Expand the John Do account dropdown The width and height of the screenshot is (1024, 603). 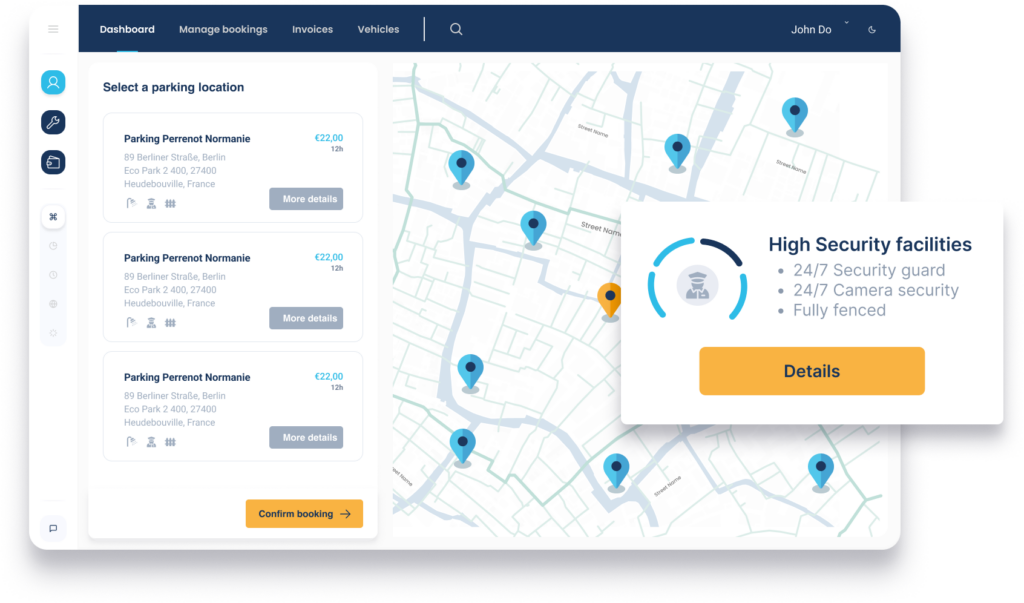(x=846, y=23)
